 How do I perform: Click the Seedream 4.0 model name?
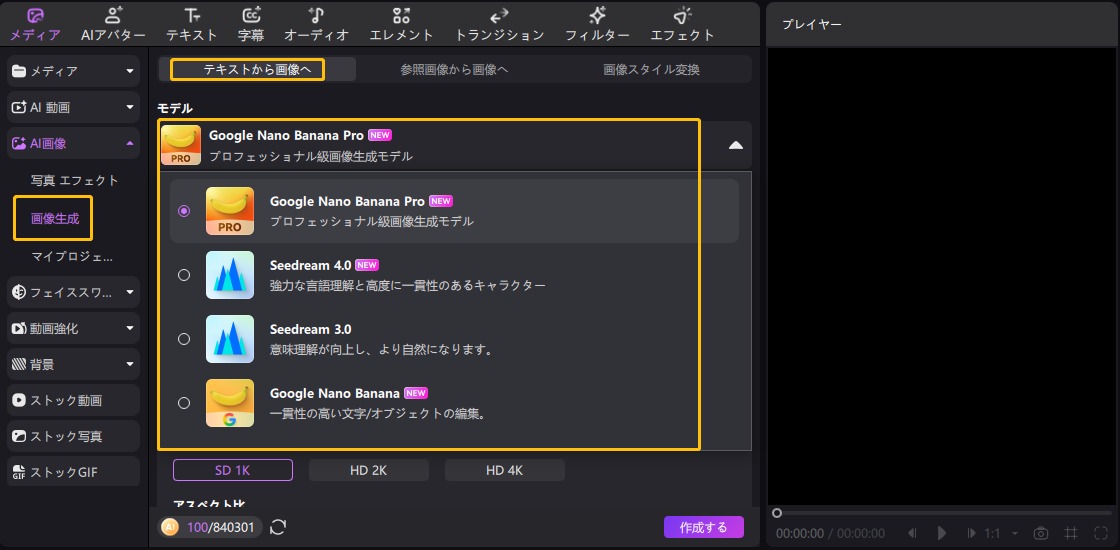click(x=311, y=265)
